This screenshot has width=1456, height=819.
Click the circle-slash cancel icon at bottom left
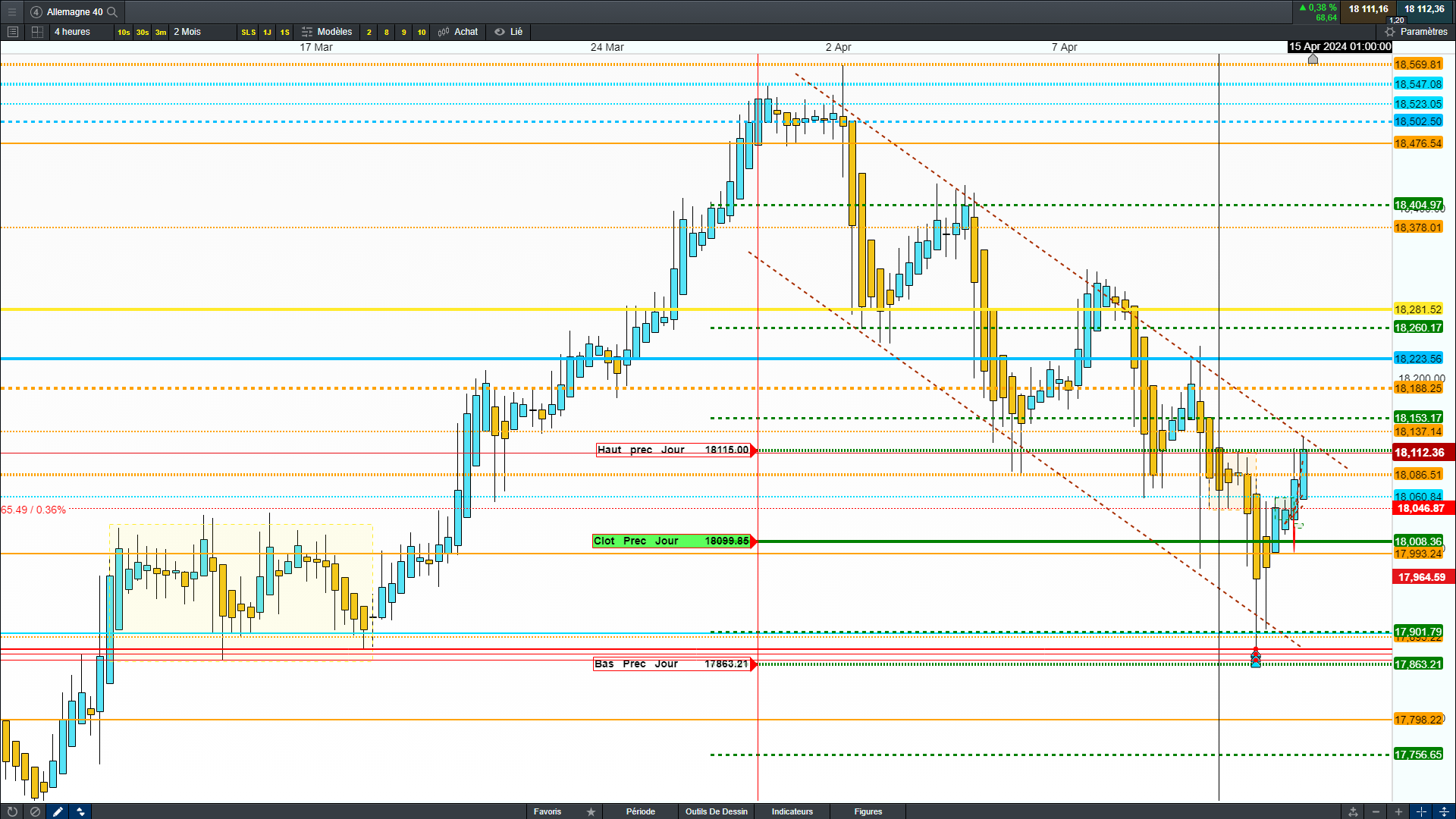pyautogui.click(x=35, y=811)
